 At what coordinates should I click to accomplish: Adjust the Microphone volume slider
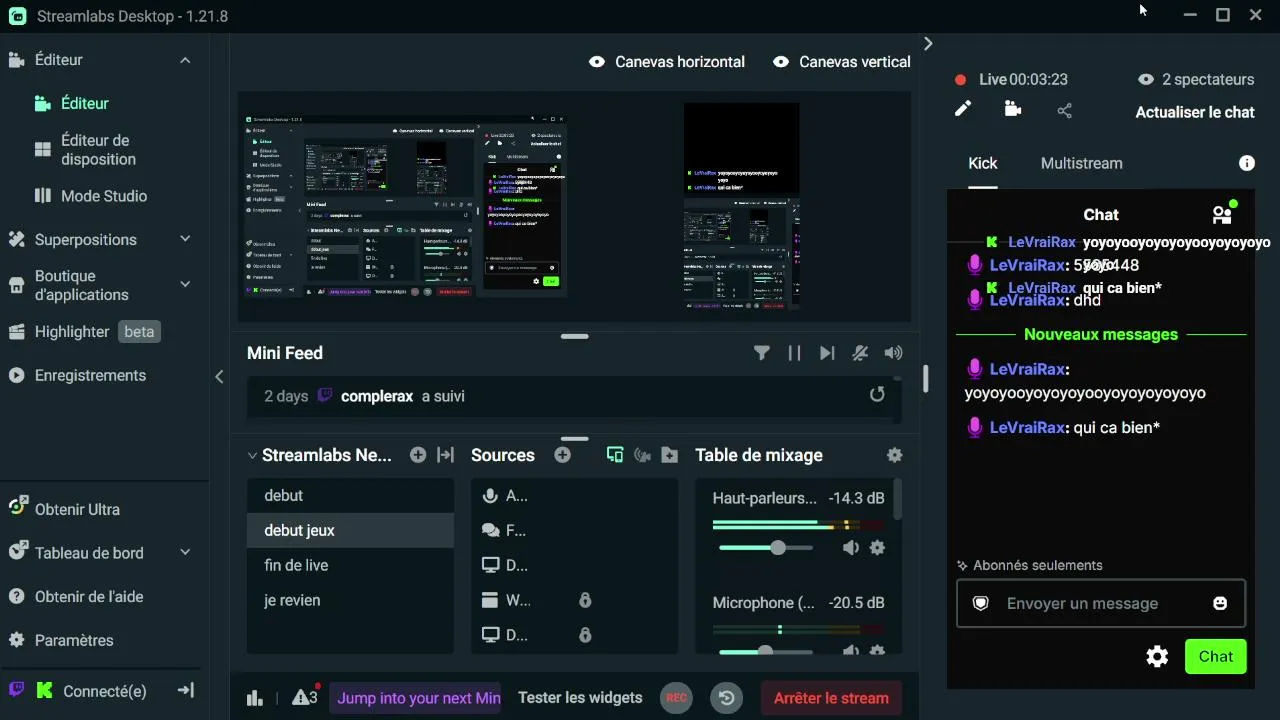tap(766, 651)
